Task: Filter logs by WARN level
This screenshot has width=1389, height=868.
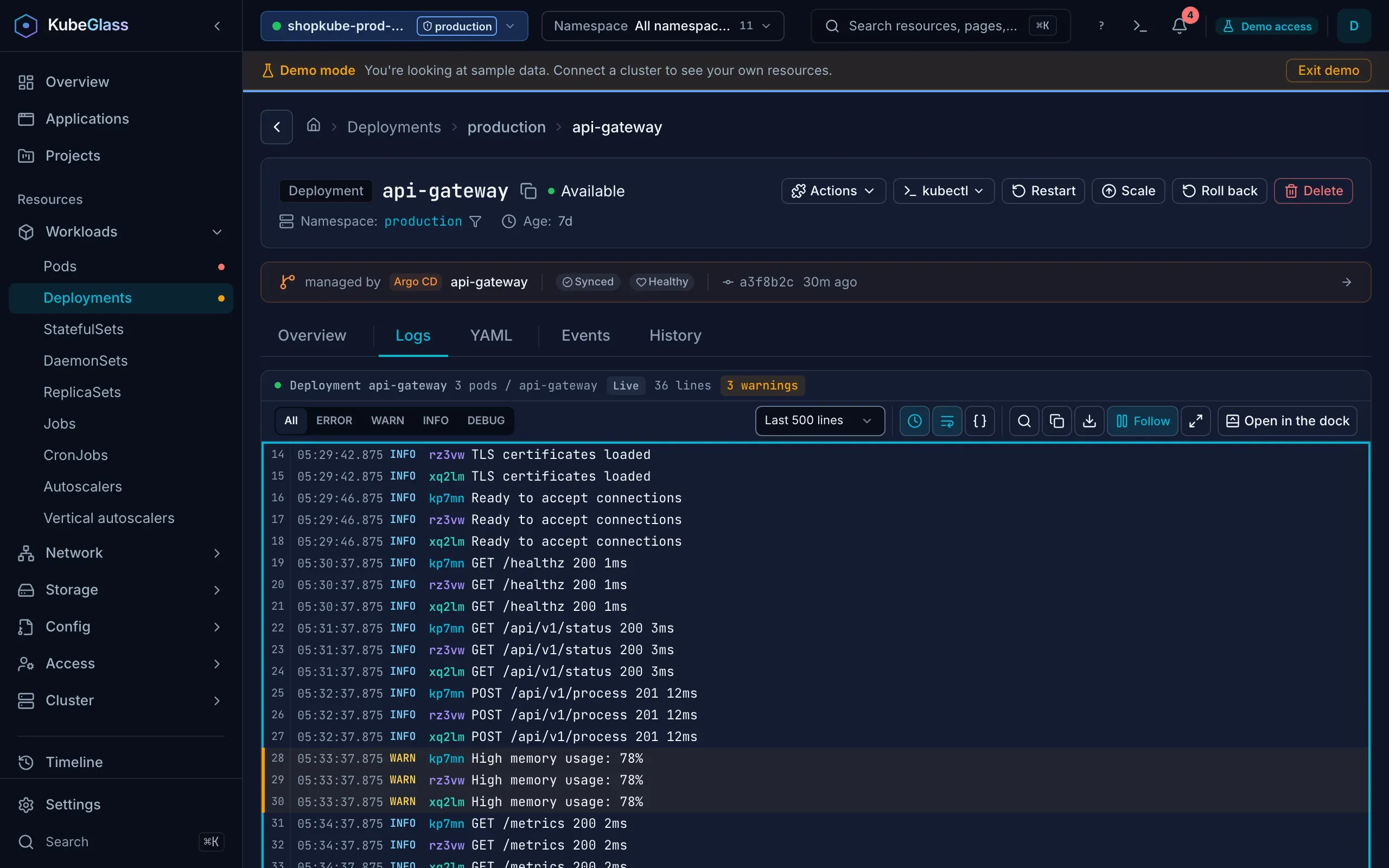Action: coord(387,420)
